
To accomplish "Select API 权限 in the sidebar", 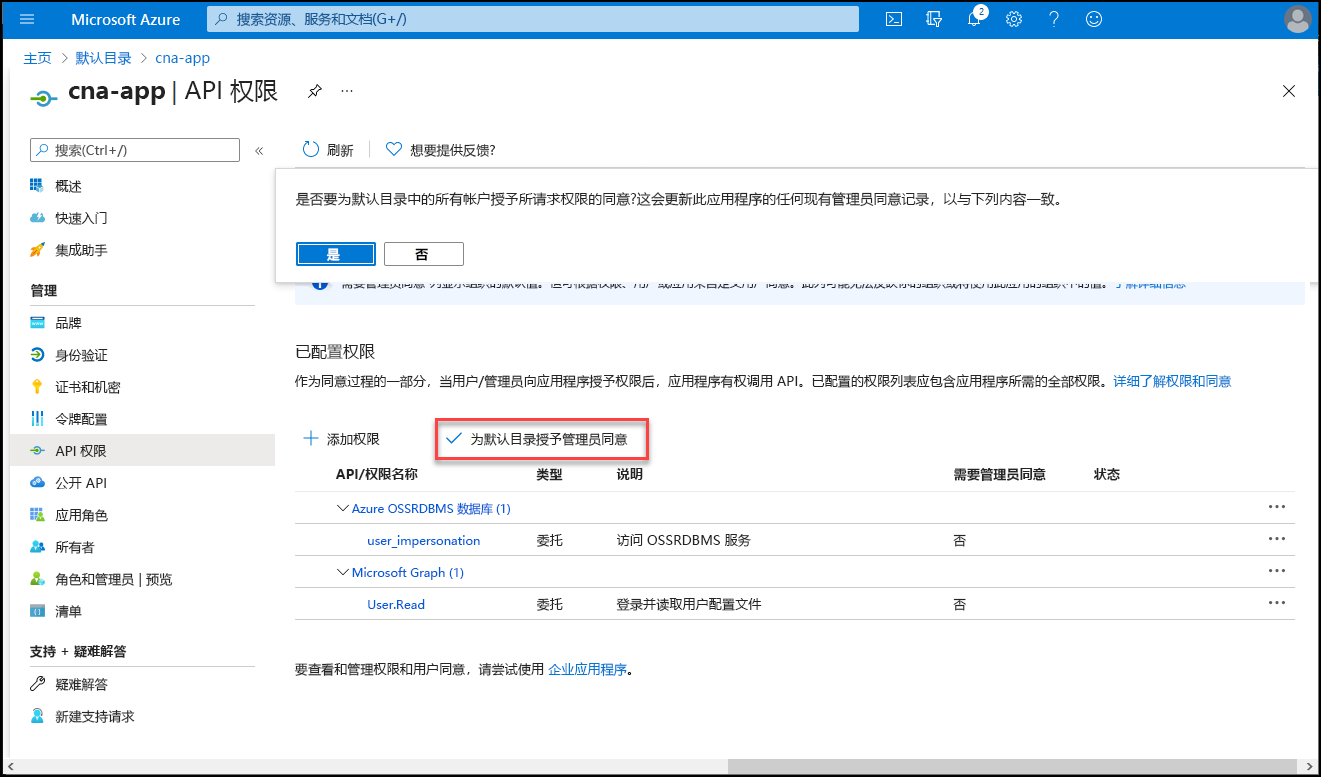I will 142,451.
